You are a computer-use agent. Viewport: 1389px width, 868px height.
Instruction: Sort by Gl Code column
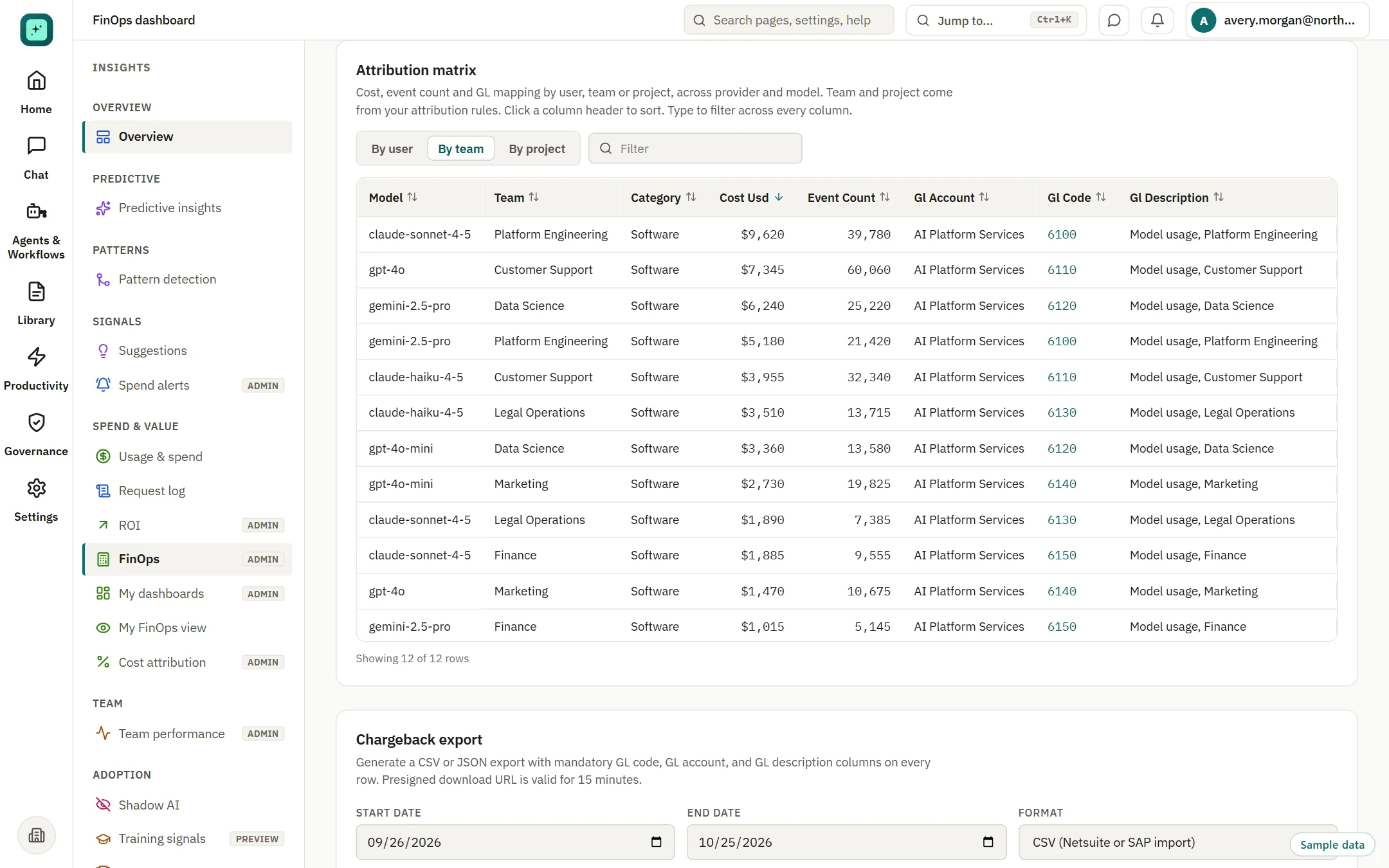click(1076, 197)
